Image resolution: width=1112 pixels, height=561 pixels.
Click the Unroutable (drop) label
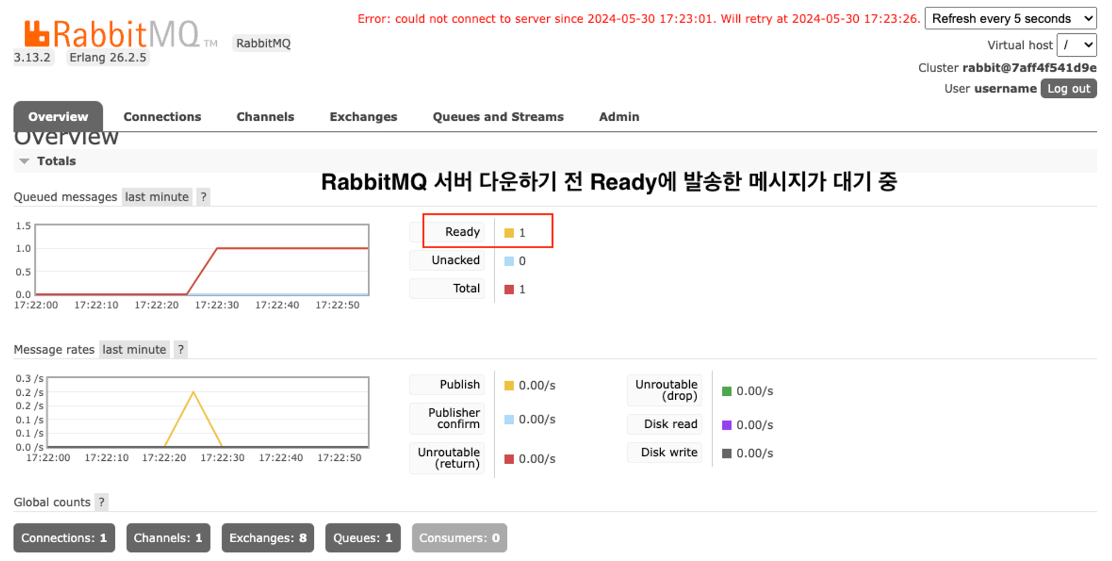point(665,390)
